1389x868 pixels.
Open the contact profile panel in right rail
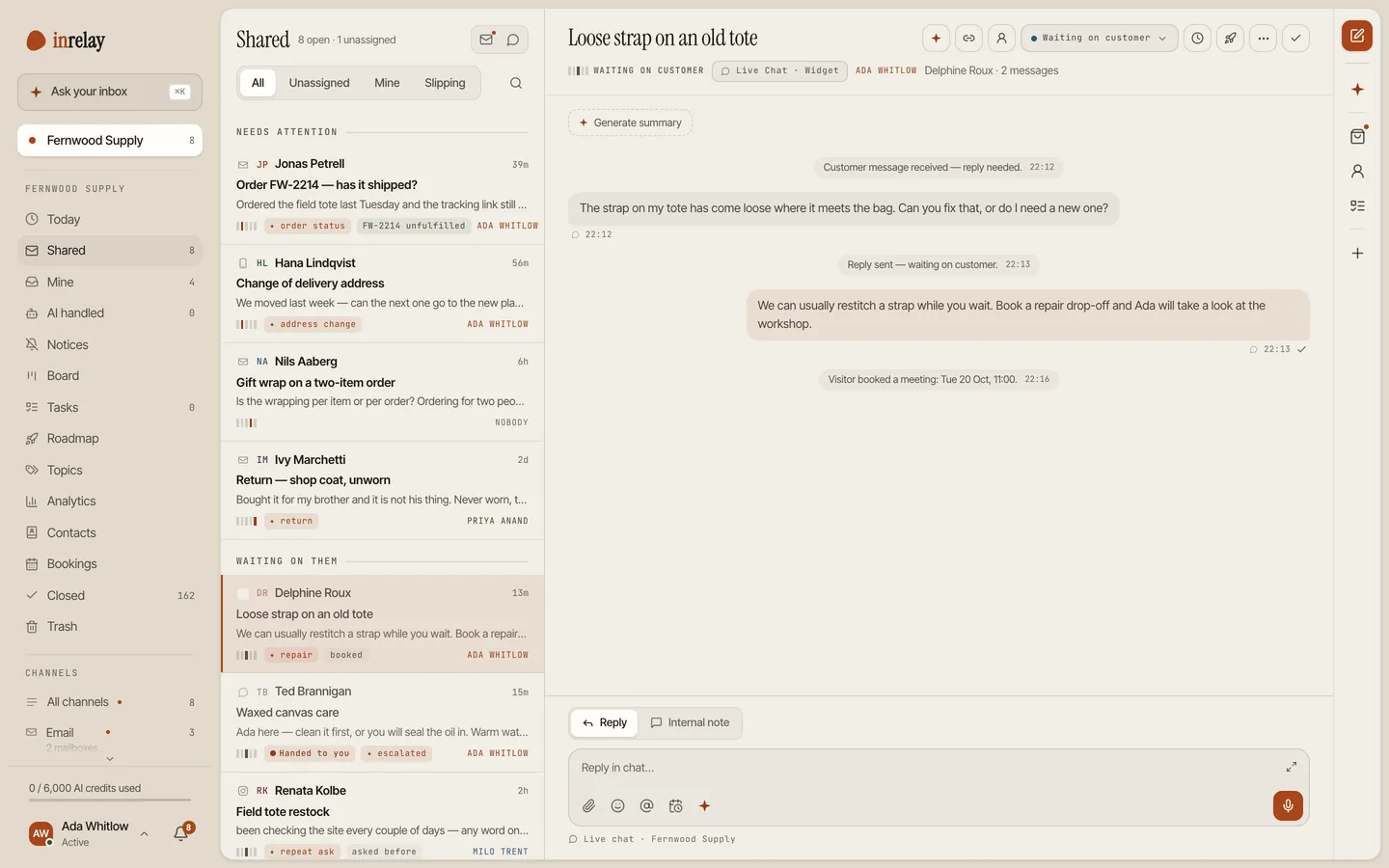[x=1357, y=172]
